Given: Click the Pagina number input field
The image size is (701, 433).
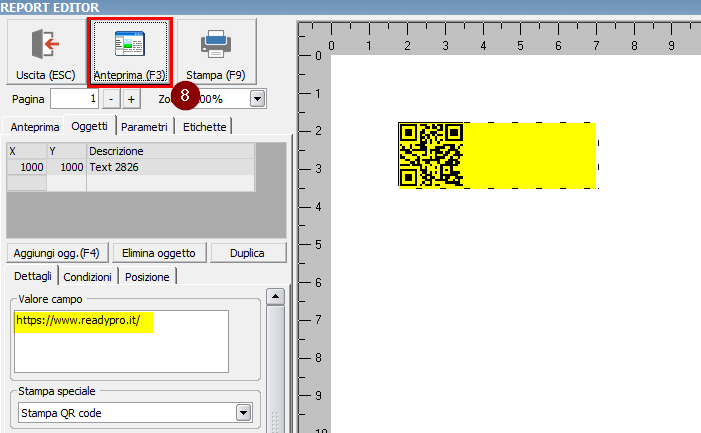Looking at the screenshot, I should tap(75, 99).
